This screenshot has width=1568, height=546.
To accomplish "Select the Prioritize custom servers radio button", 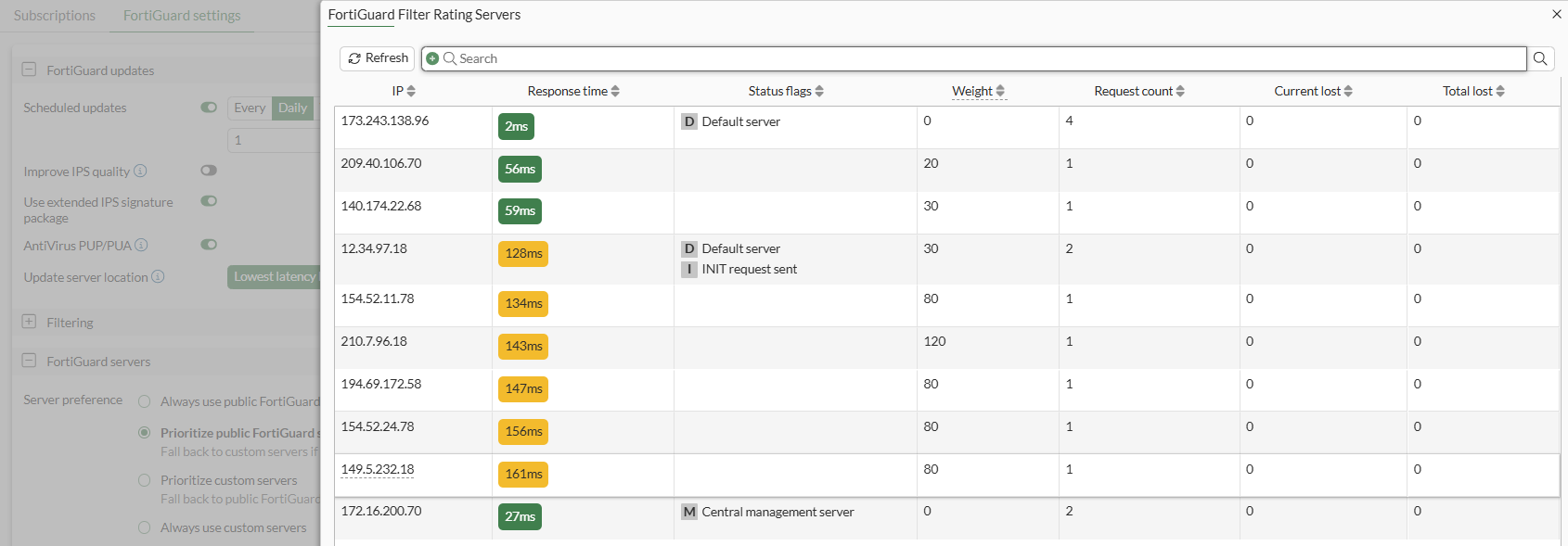I will tap(144, 480).
